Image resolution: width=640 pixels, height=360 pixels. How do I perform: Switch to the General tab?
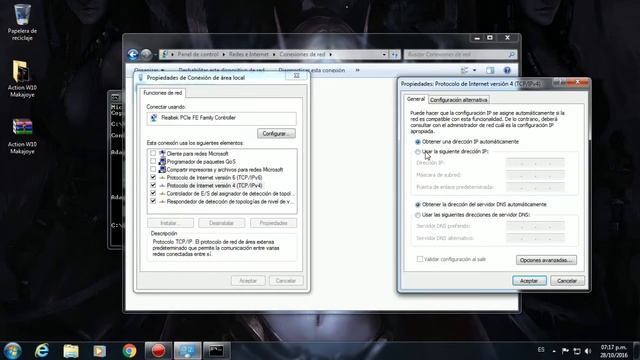(x=416, y=99)
